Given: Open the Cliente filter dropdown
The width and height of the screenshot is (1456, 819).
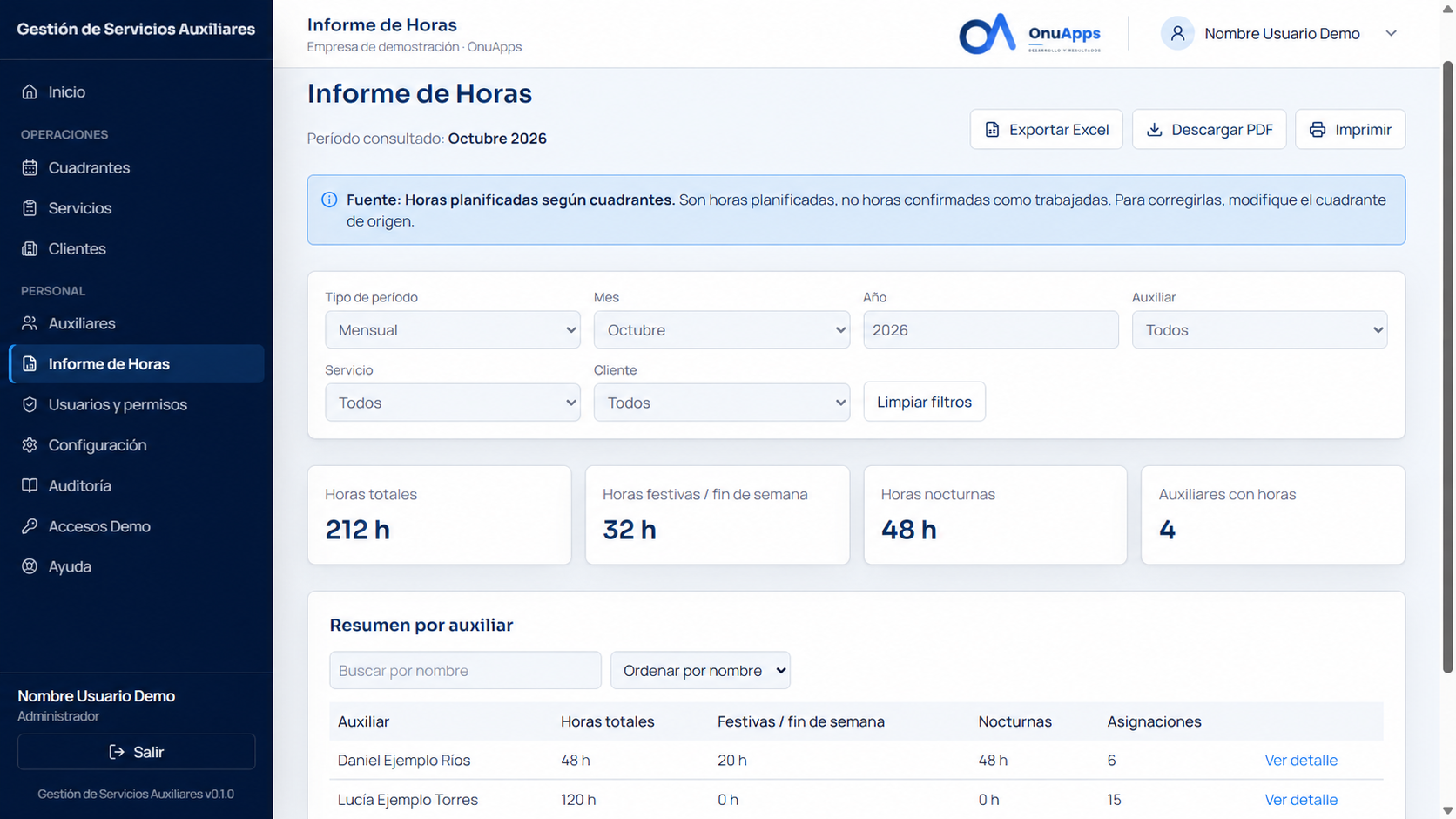Looking at the screenshot, I should [722, 403].
